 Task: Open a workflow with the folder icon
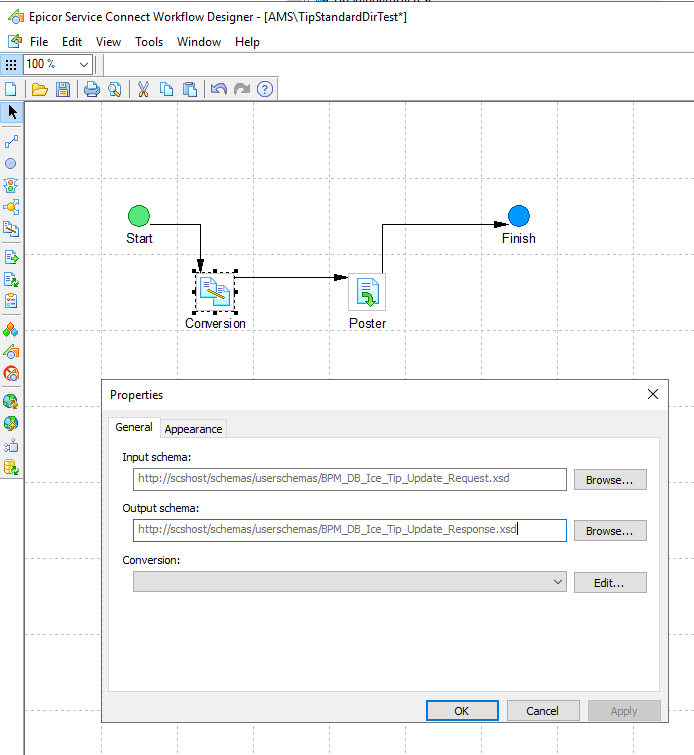[39, 90]
